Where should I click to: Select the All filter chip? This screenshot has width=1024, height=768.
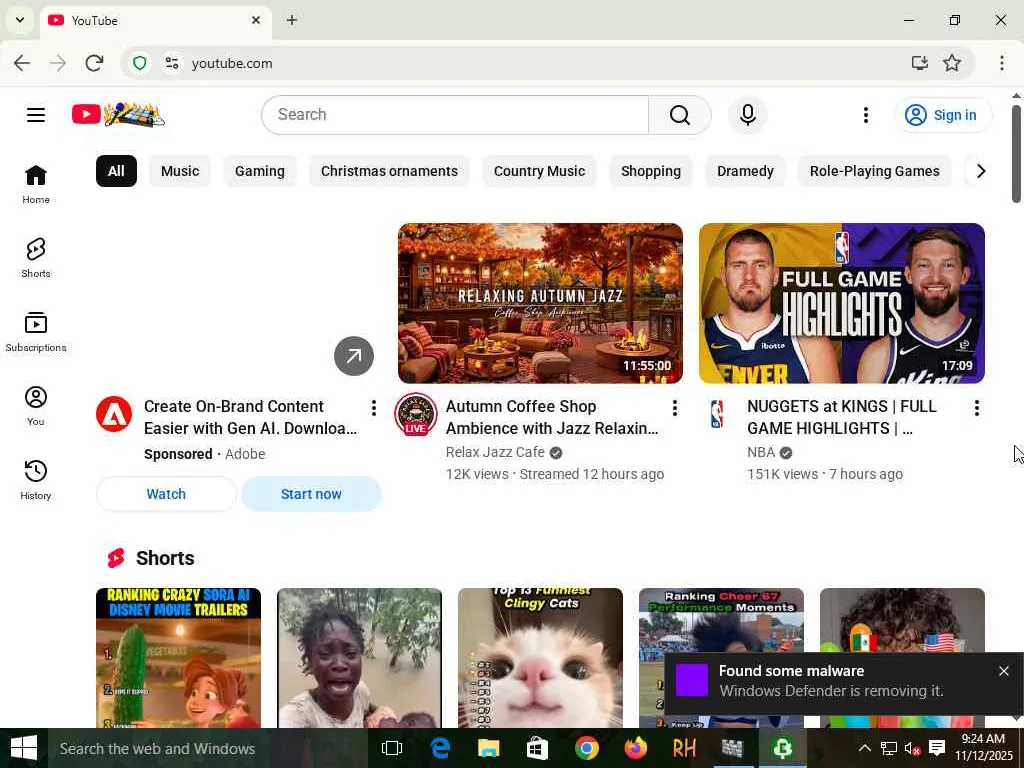click(x=116, y=171)
